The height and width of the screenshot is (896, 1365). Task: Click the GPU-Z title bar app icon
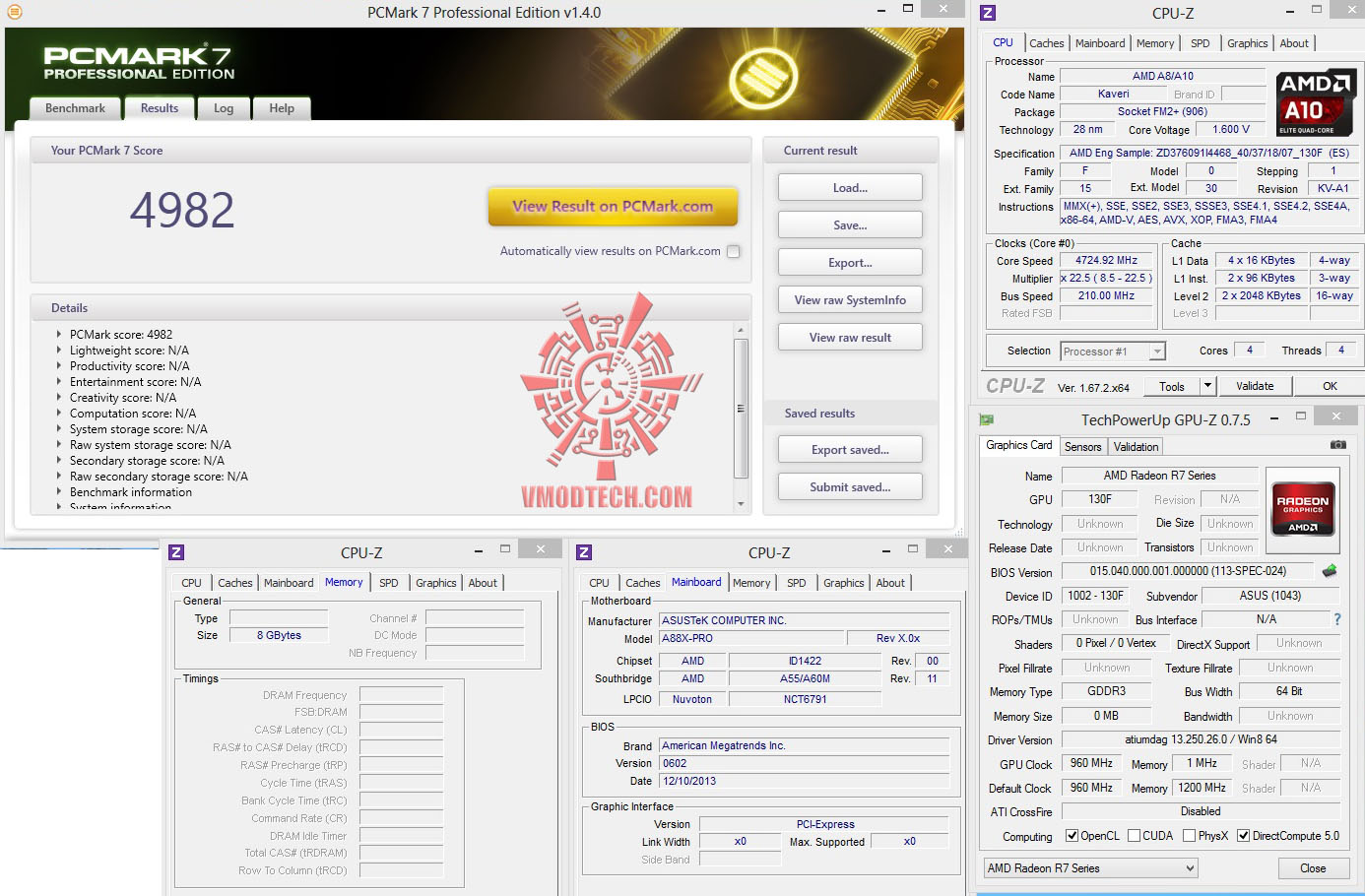(987, 419)
